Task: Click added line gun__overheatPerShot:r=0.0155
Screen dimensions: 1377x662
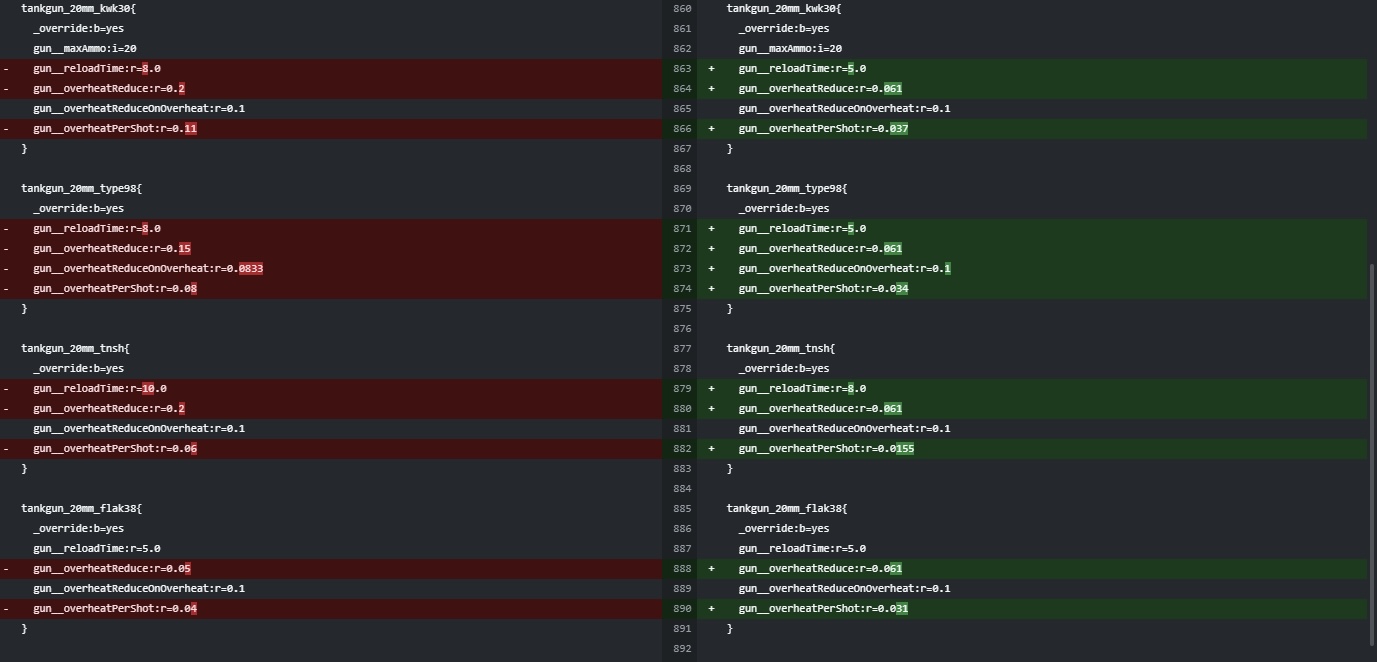Action: click(x=826, y=449)
